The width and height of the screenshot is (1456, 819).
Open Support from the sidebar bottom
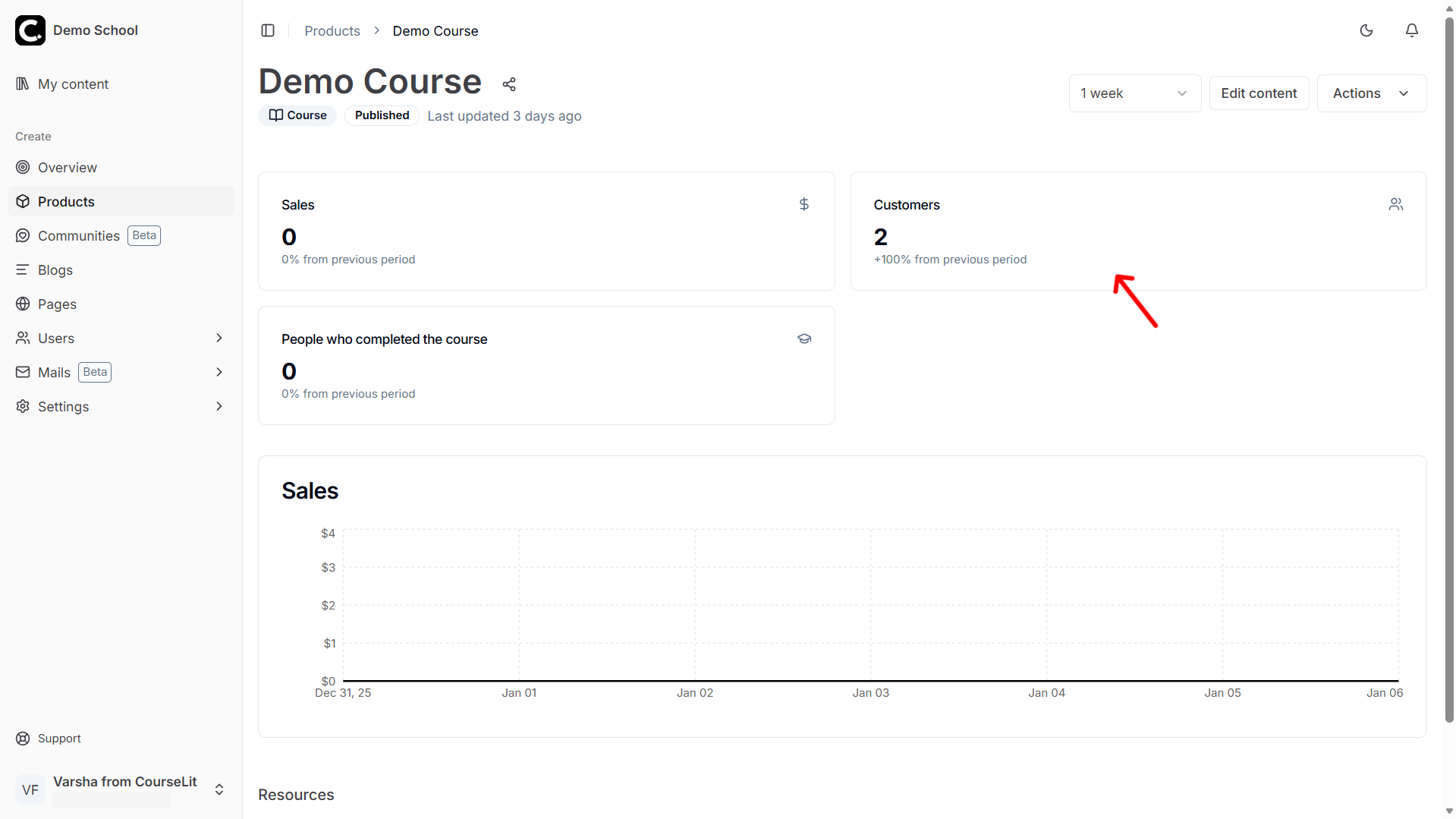(59, 738)
